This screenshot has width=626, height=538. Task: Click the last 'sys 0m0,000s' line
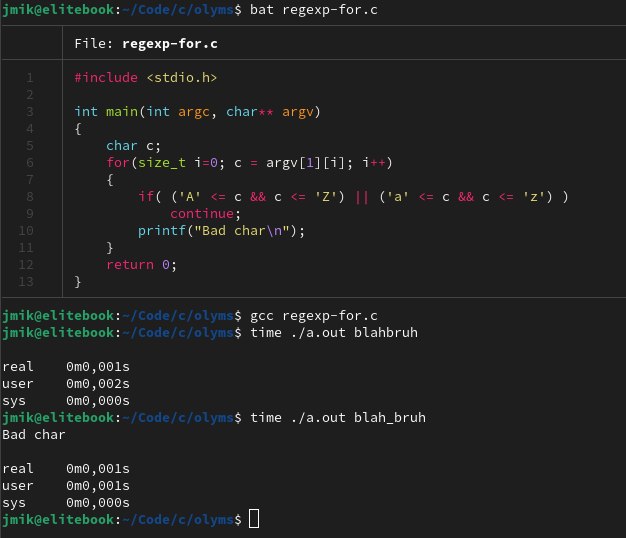(x=66, y=503)
